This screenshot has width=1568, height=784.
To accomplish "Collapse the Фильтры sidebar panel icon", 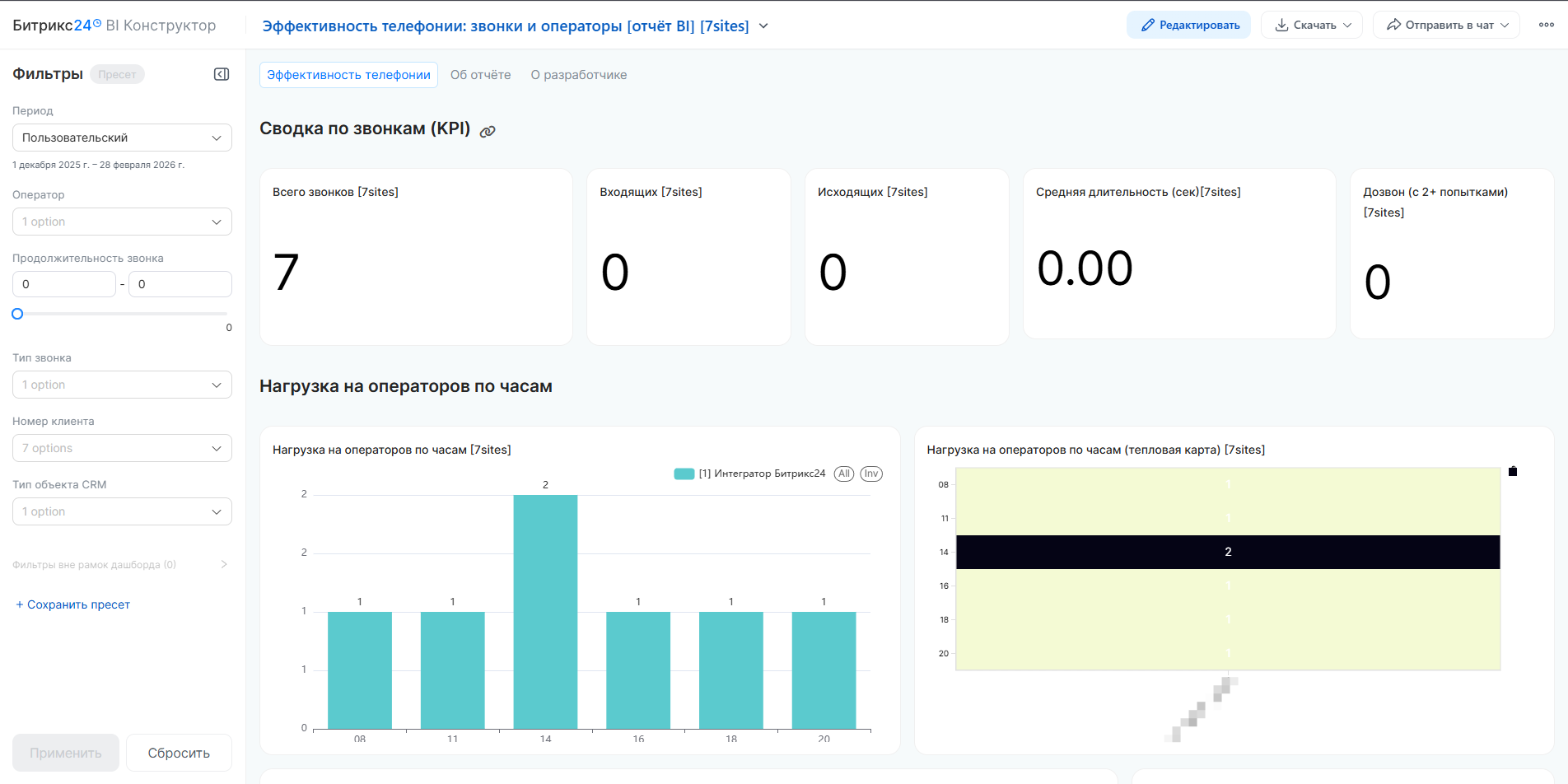I will click(222, 74).
